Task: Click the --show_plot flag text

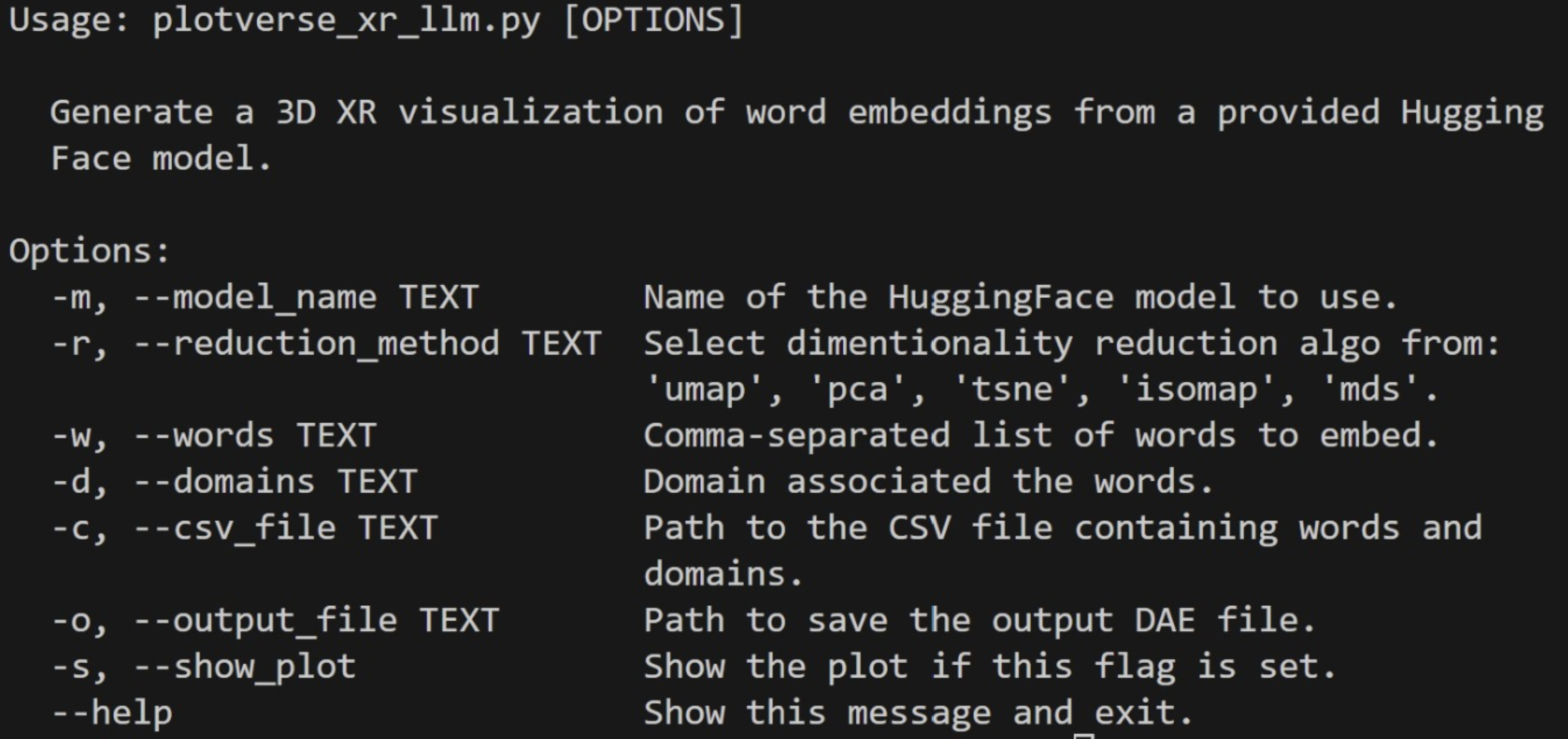Action: click(x=245, y=667)
